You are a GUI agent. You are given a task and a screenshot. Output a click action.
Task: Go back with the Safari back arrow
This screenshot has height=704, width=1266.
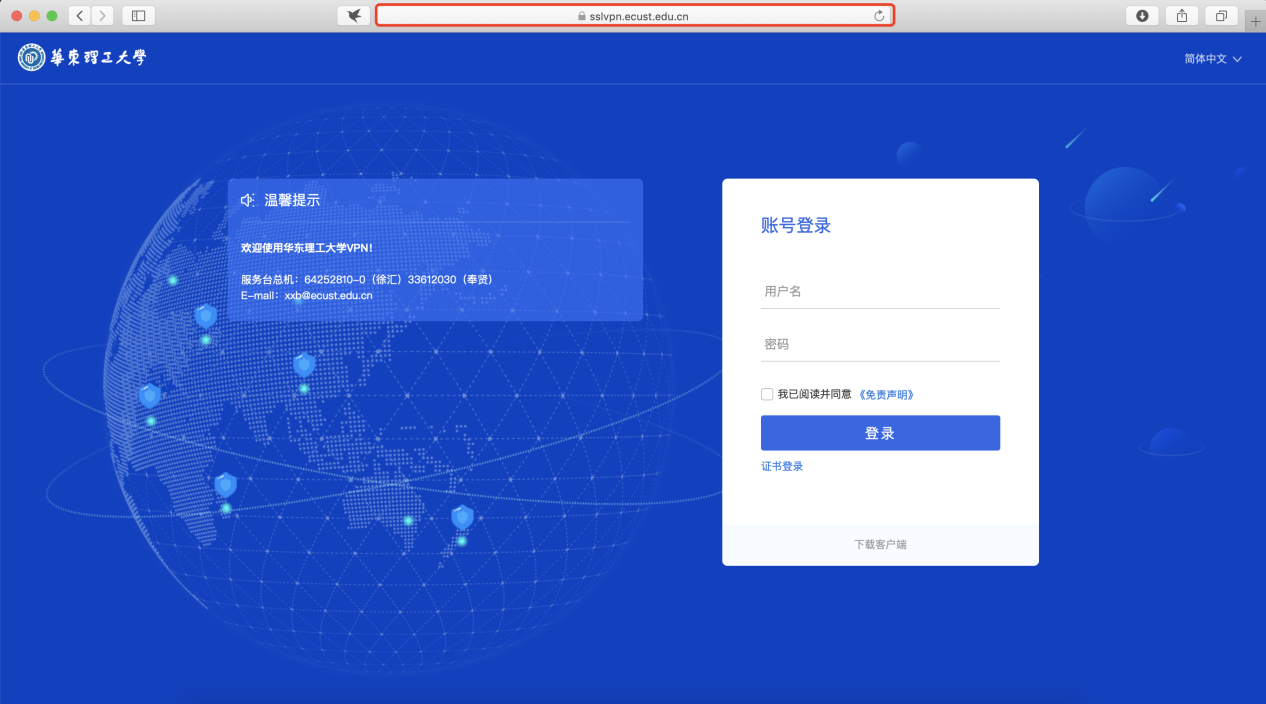pyautogui.click(x=80, y=16)
